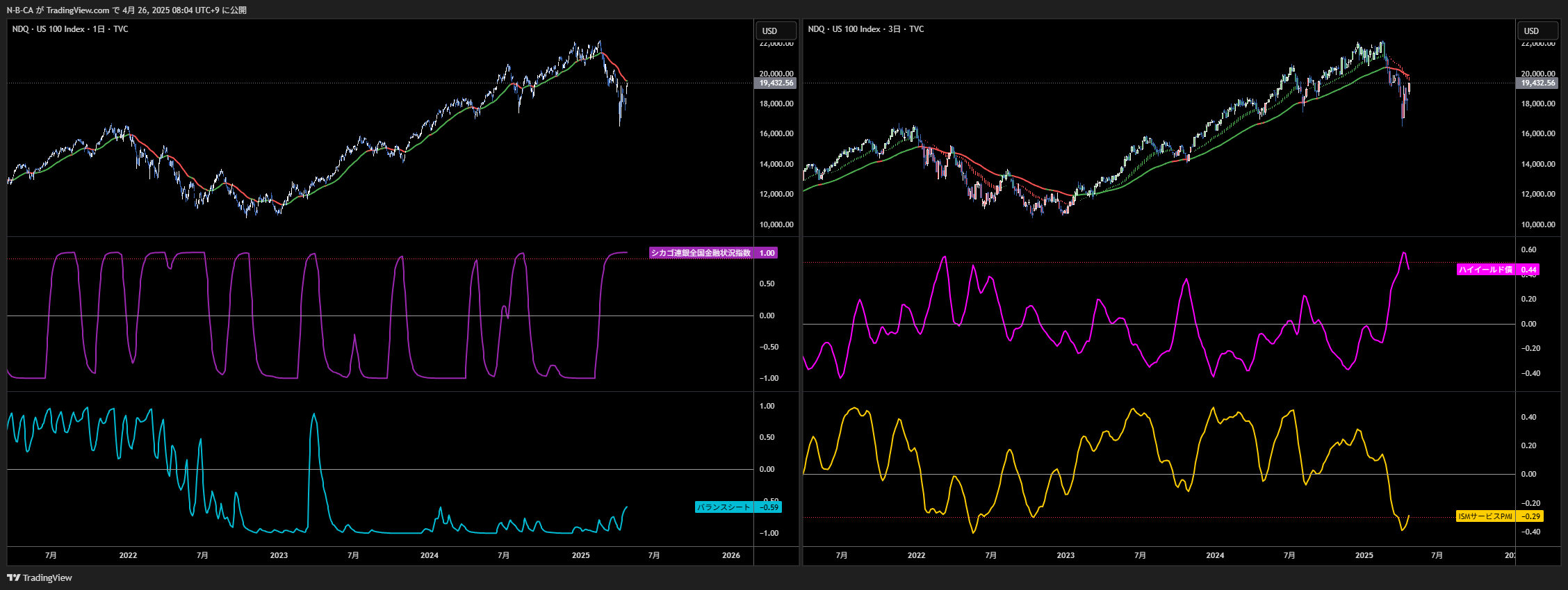Select the バランスシート indicator label

point(724,507)
